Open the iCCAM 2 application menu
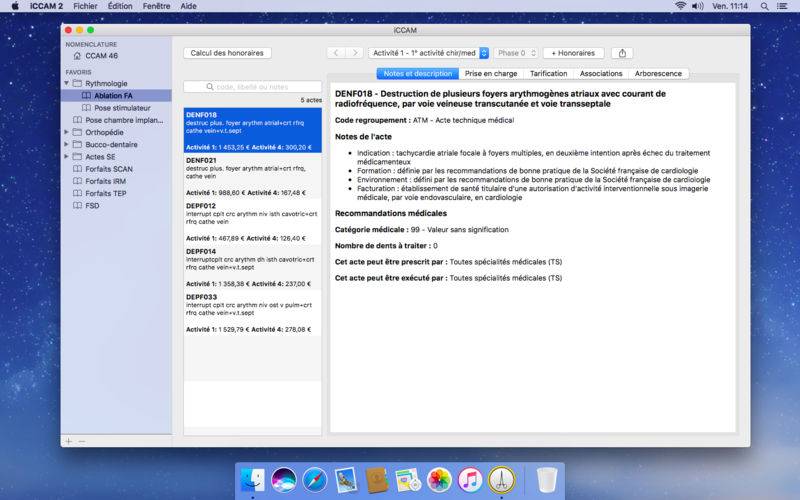The image size is (800, 500). (46, 6)
